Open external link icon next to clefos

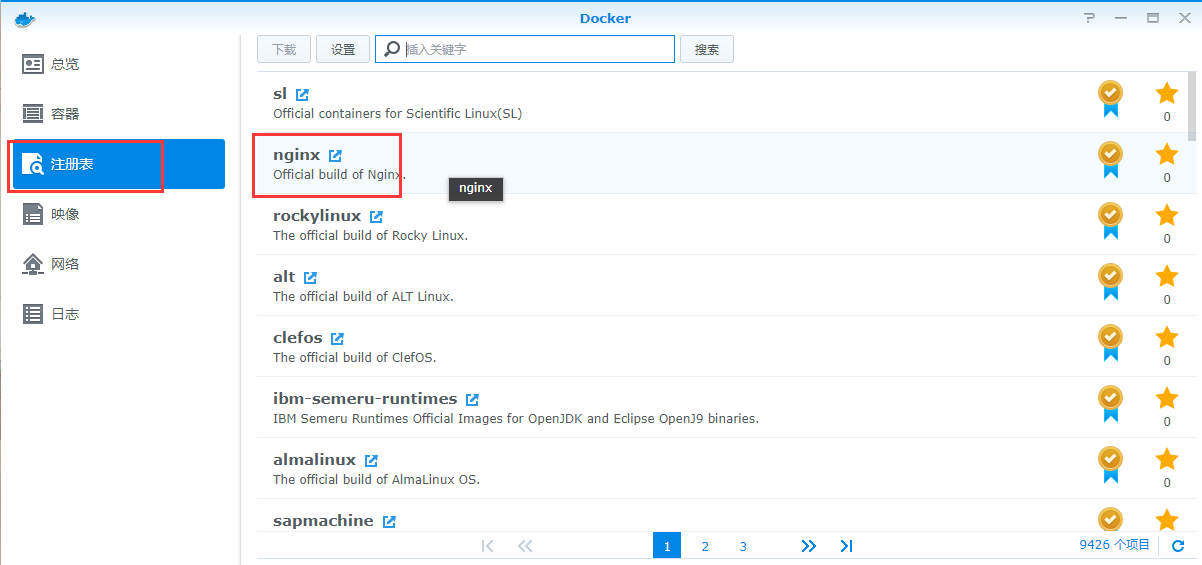(337, 338)
